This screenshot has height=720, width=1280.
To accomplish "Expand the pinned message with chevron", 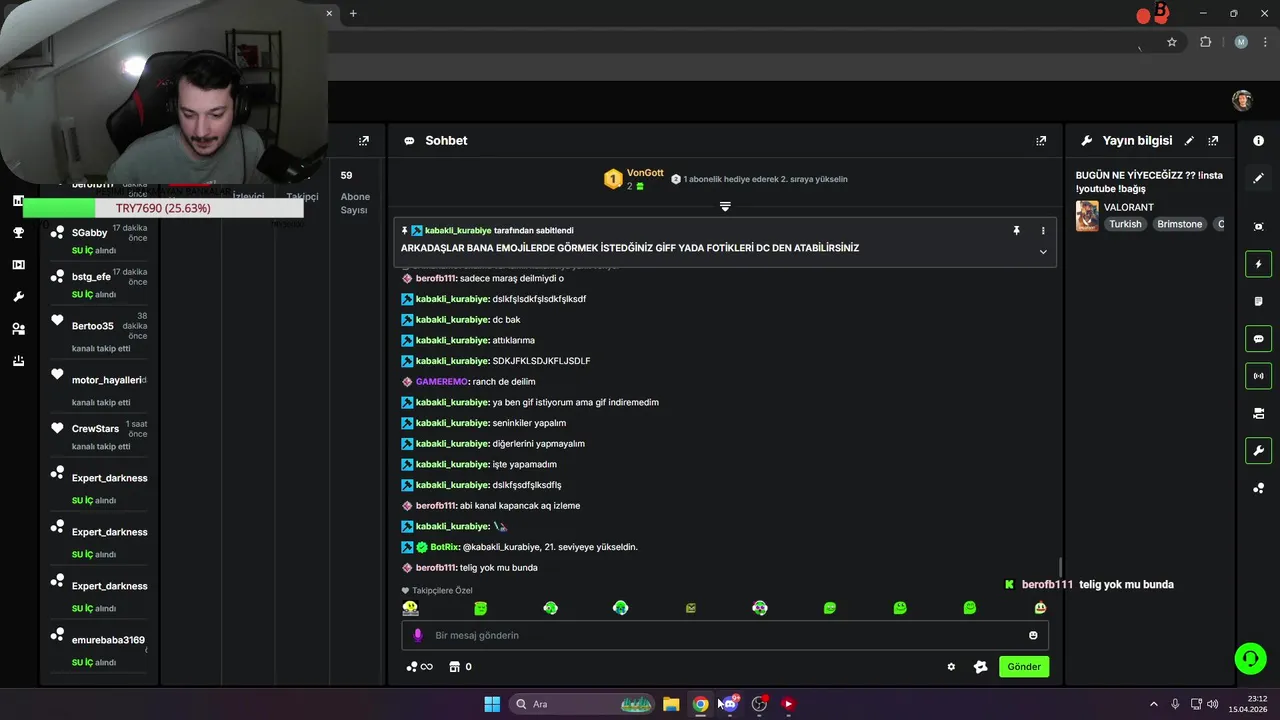I will tap(1043, 252).
